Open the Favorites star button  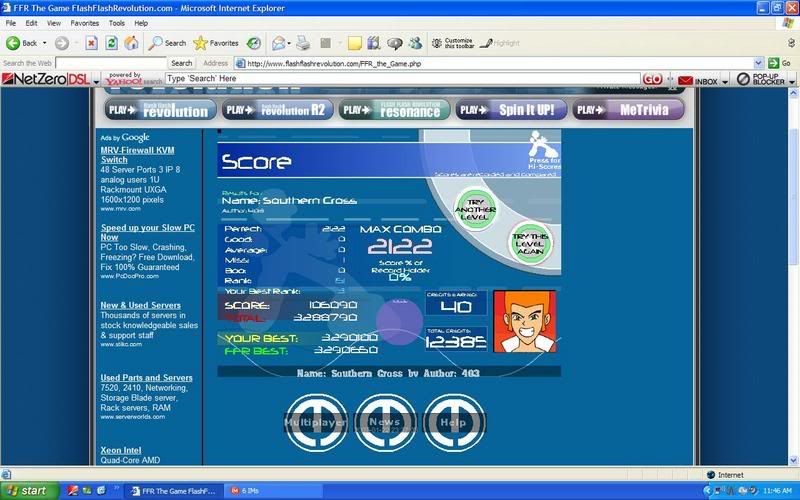click(x=216, y=43)
